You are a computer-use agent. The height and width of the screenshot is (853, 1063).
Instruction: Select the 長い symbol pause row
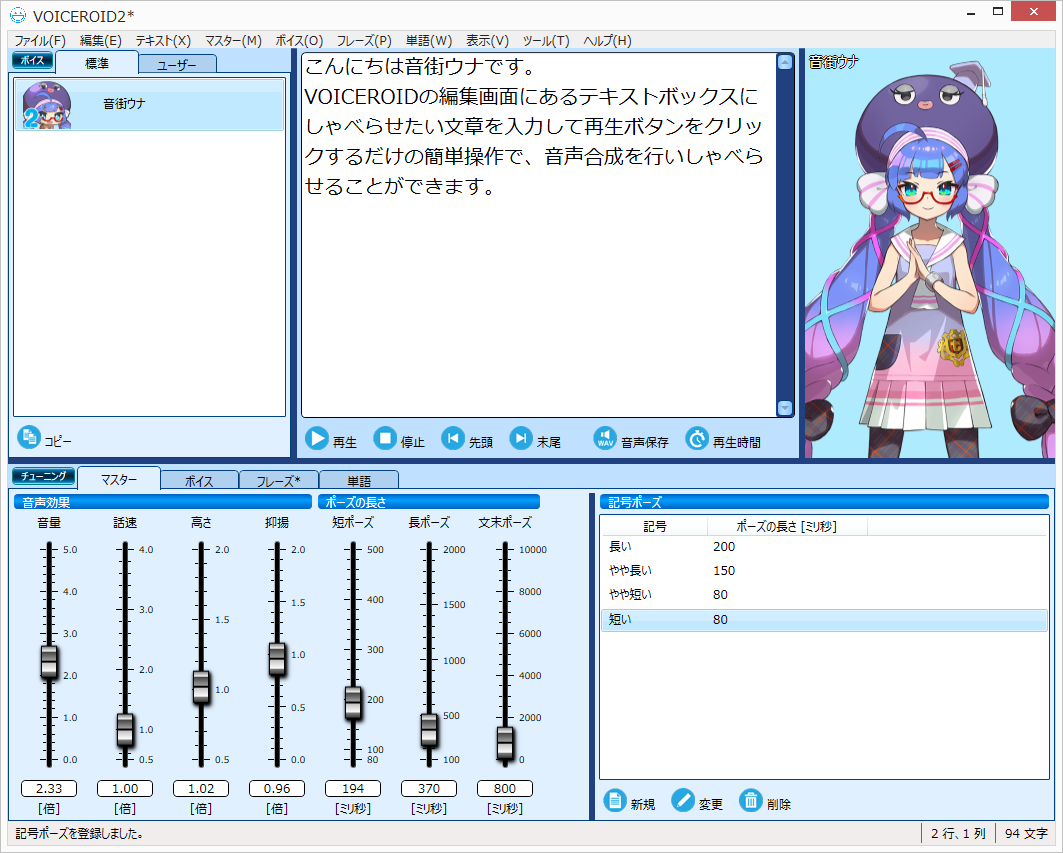(x=824, y=547)
